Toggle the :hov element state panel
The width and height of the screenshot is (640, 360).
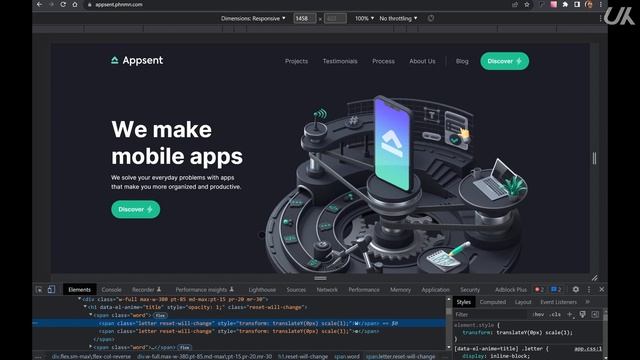click(539, 314)
